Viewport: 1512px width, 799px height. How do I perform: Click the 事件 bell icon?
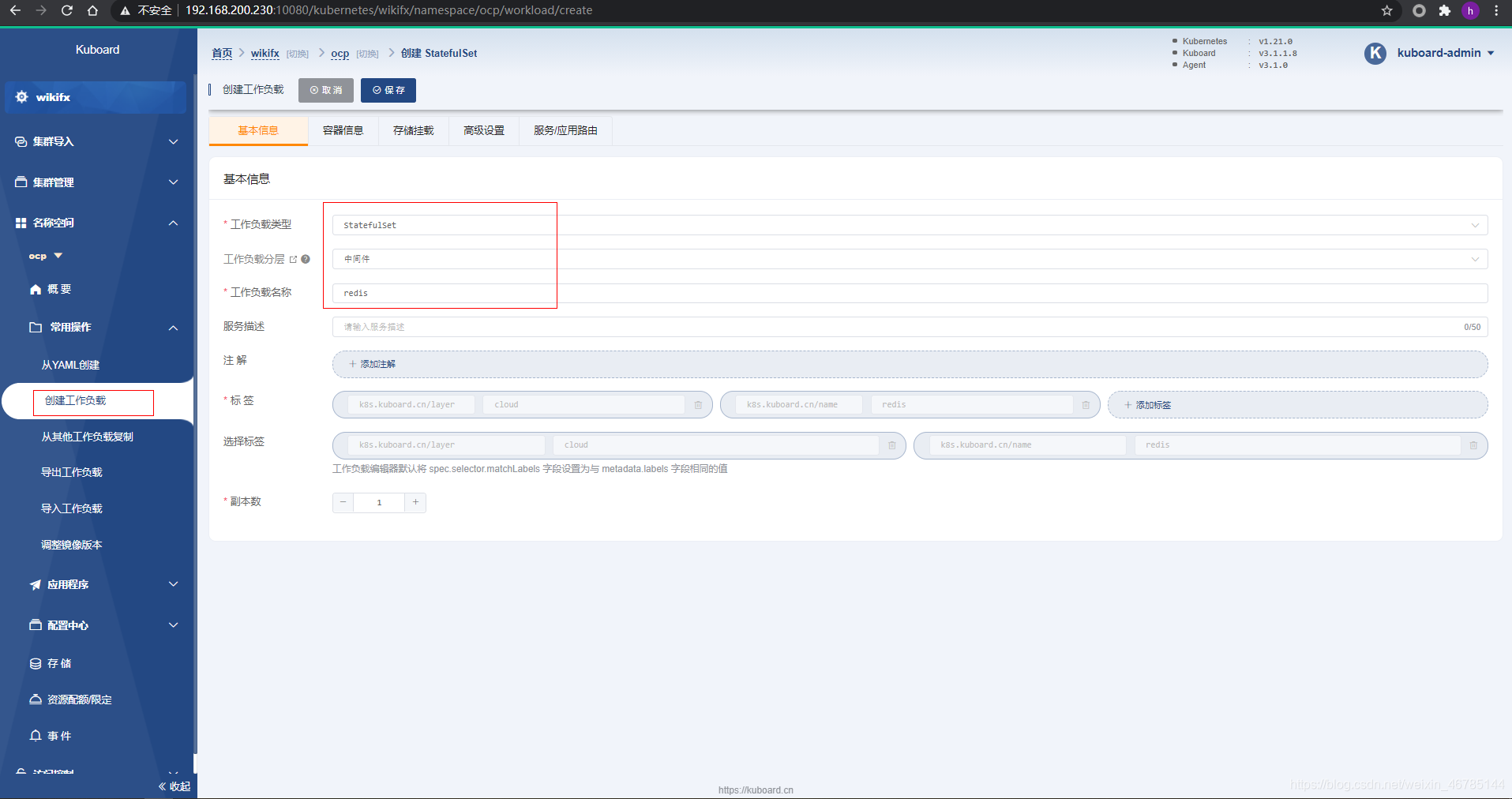pos(36,735)
